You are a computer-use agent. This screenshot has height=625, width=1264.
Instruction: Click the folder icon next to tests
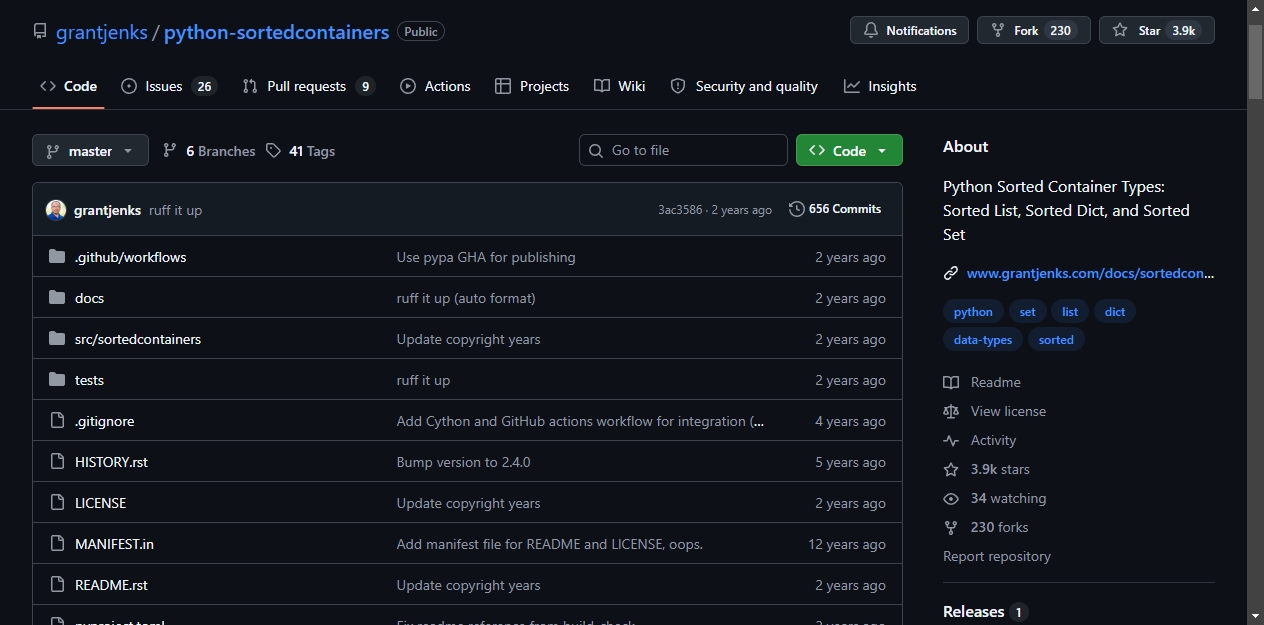click(57, 380)
